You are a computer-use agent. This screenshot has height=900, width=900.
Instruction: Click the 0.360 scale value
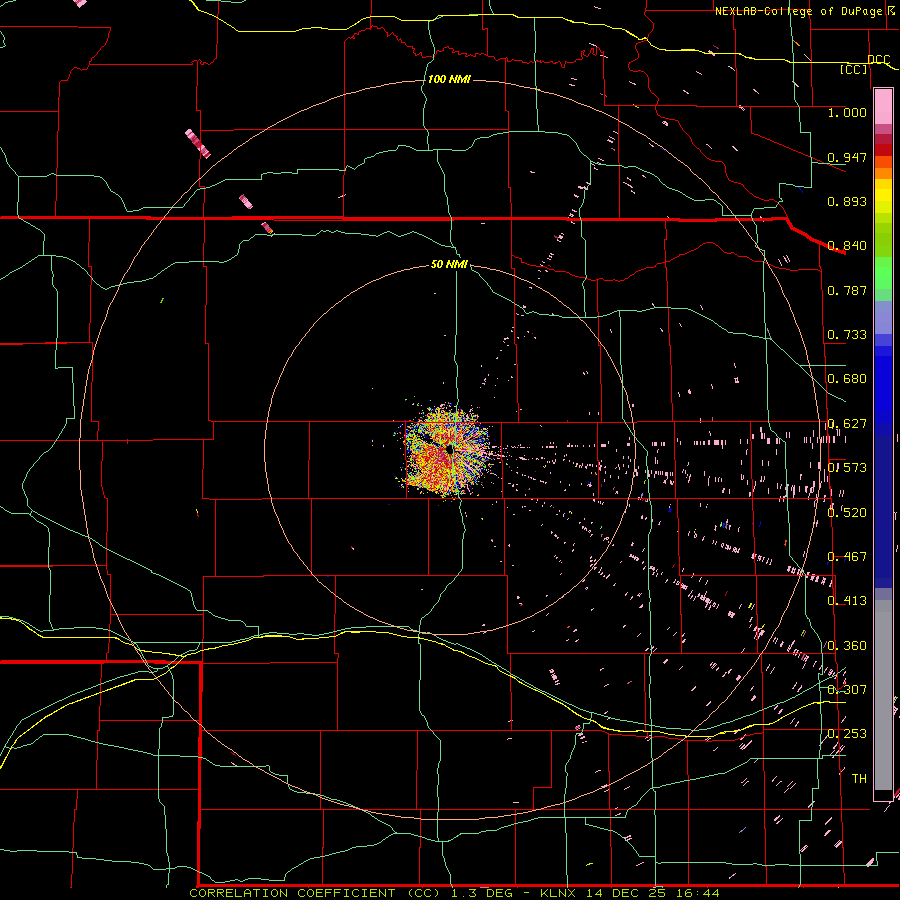click(x=847, y=646)
